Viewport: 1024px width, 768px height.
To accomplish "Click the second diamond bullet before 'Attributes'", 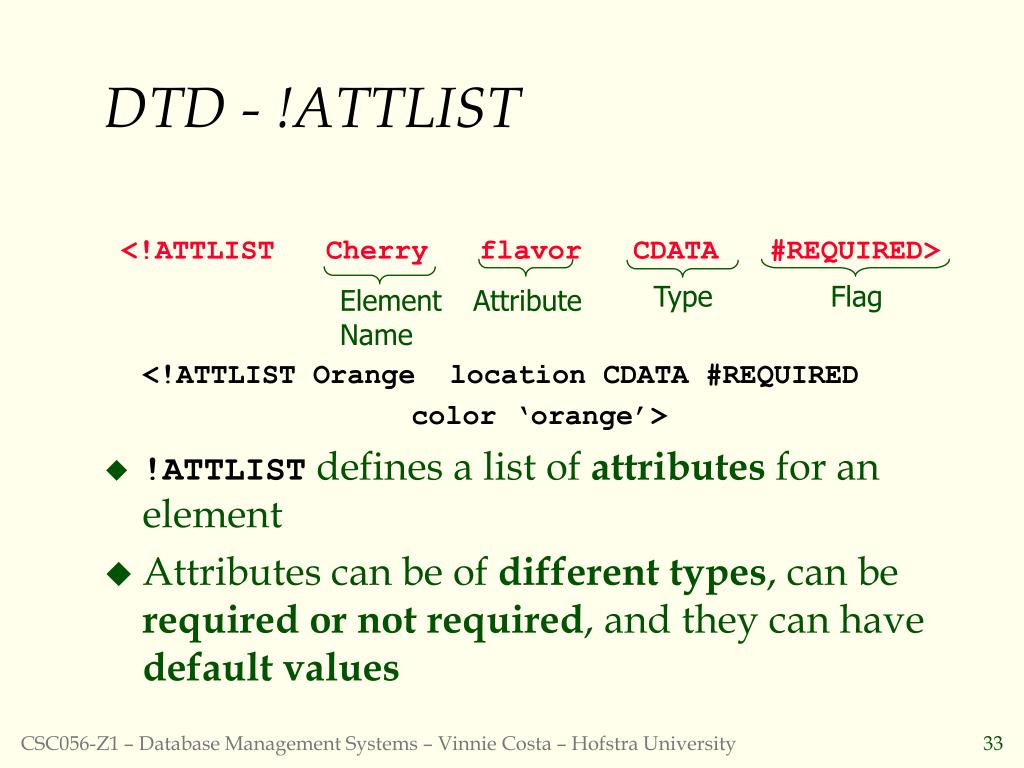I will (x=118, y=574).
